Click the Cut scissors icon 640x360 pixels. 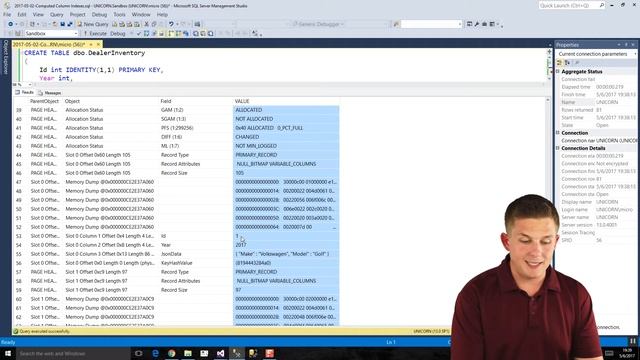146,24
